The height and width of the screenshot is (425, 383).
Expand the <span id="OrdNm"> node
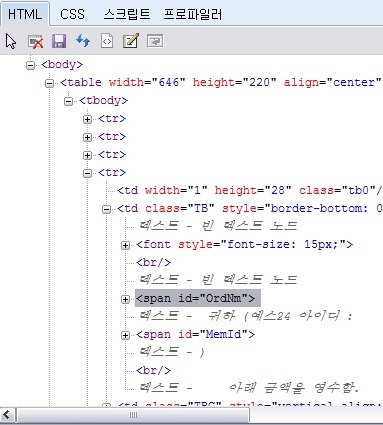[125, 299]
